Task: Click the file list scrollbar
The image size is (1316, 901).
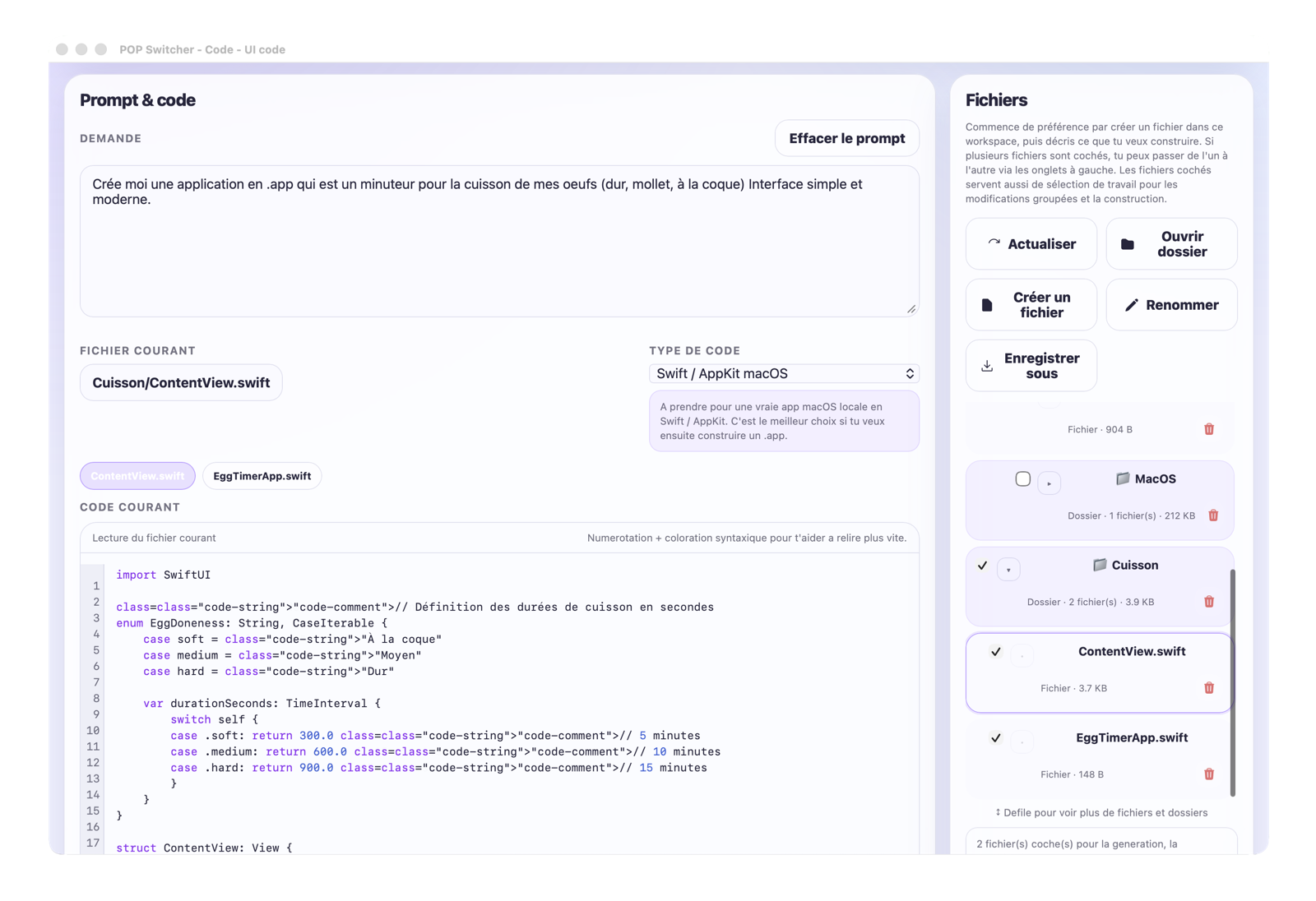Action: click(x=1232, y=682)
